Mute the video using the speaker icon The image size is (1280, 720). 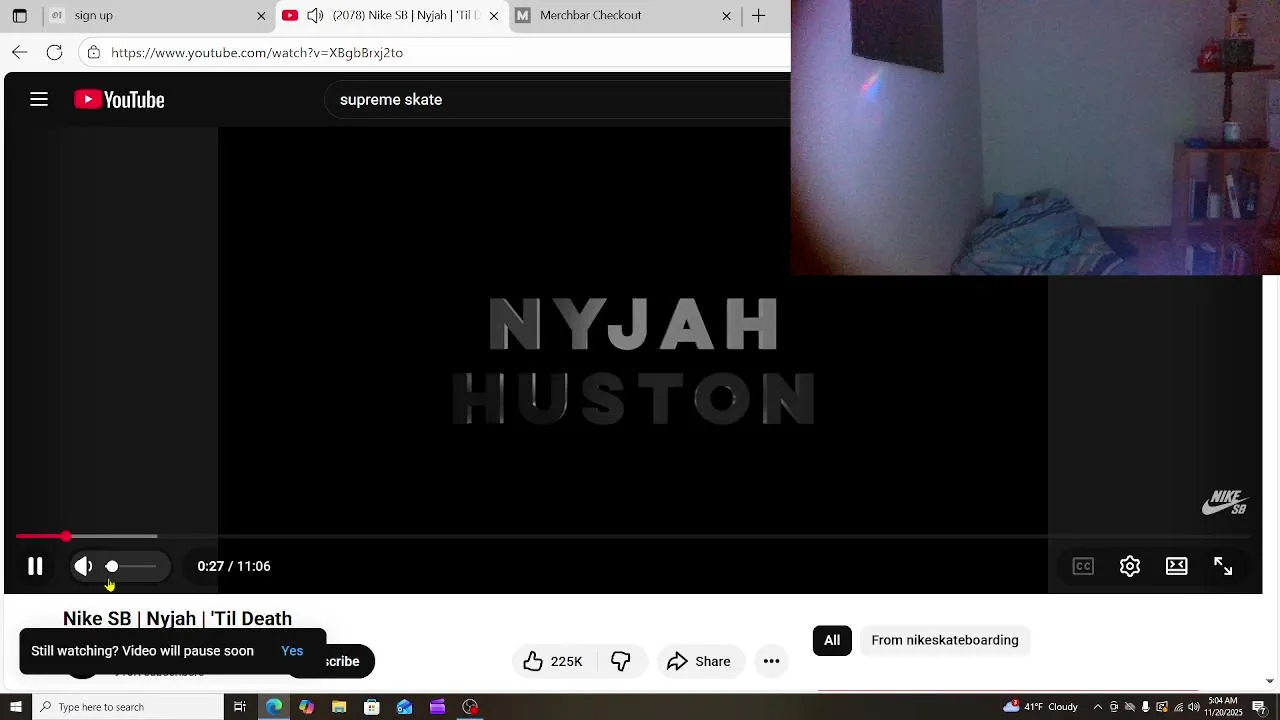84,566
